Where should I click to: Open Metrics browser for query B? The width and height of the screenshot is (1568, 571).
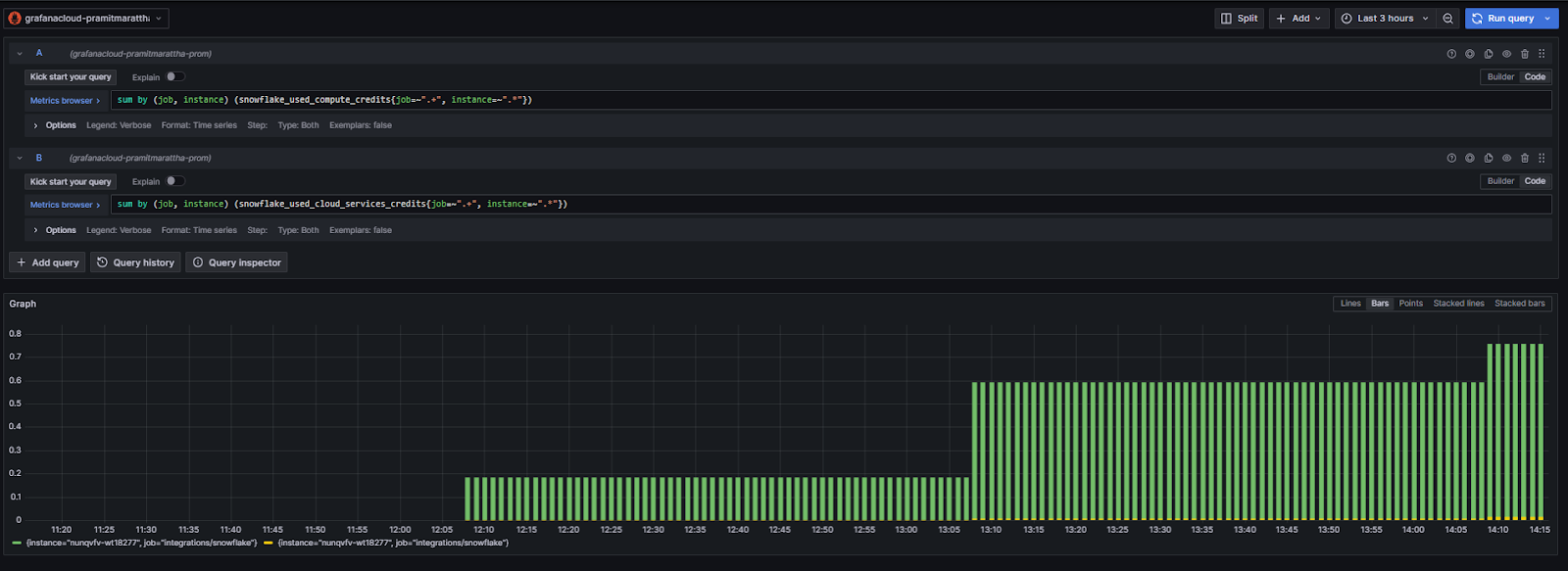(x=65, y=205)
